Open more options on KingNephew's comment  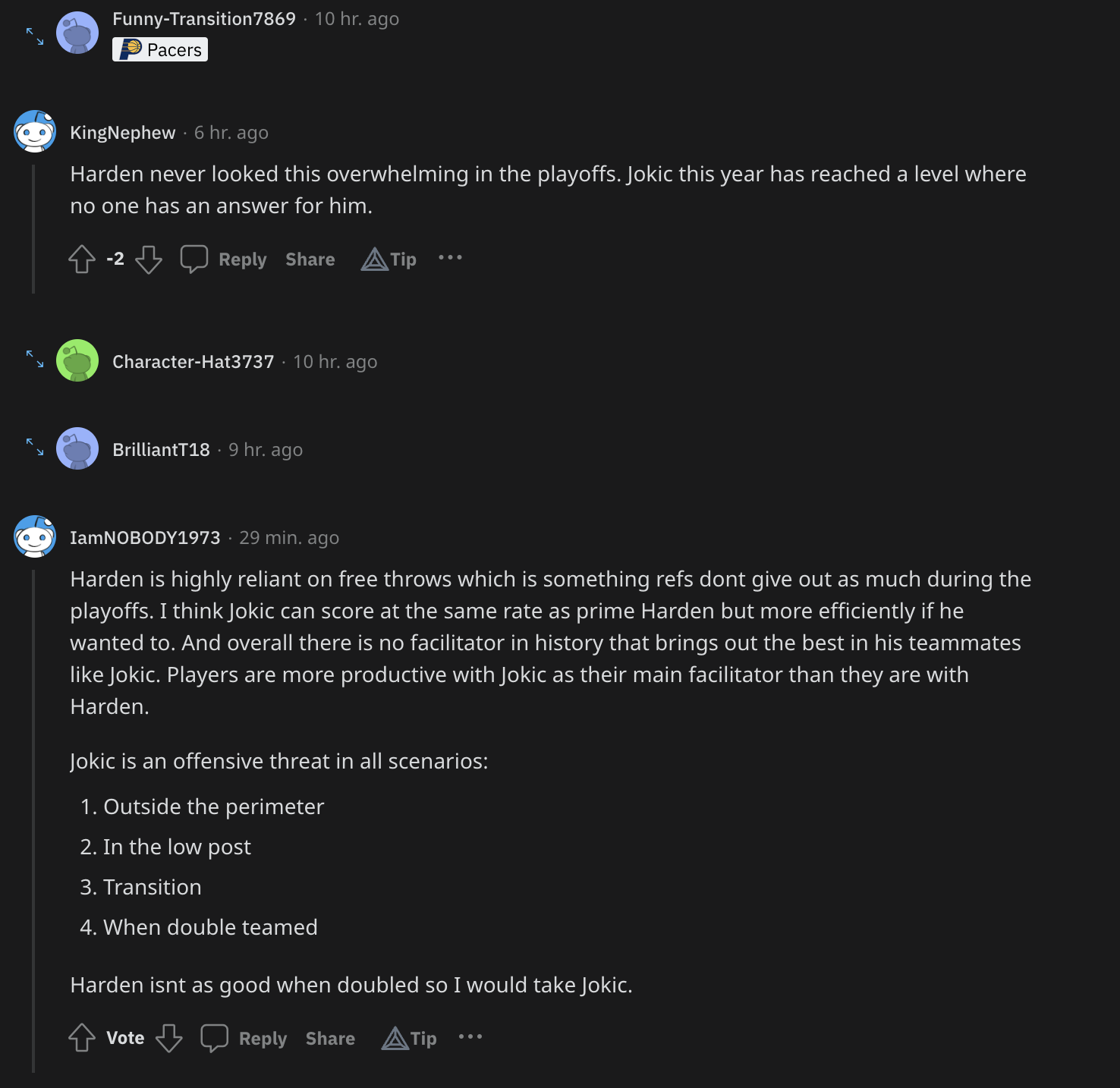click(450, 258)
